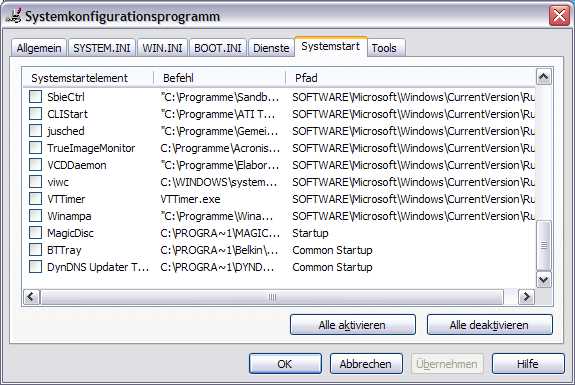This screenshot has width=575, height=385.
Task: Enable the Winampa startup checkbox
Action: coord(36,216)
